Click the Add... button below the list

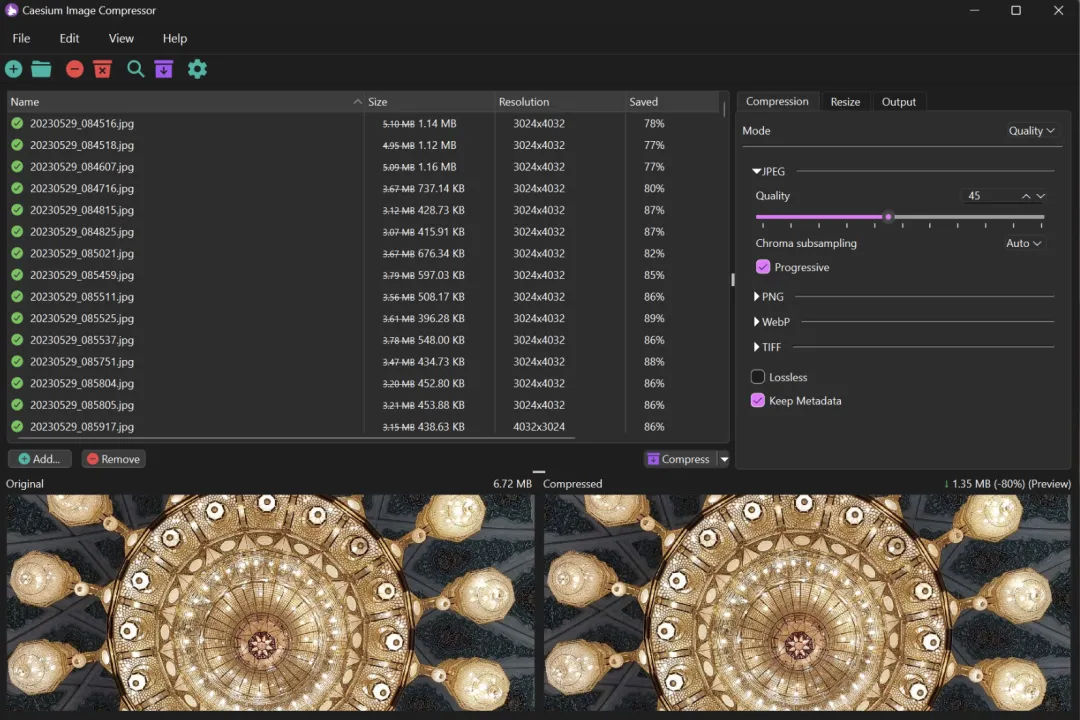coord(40,459)
